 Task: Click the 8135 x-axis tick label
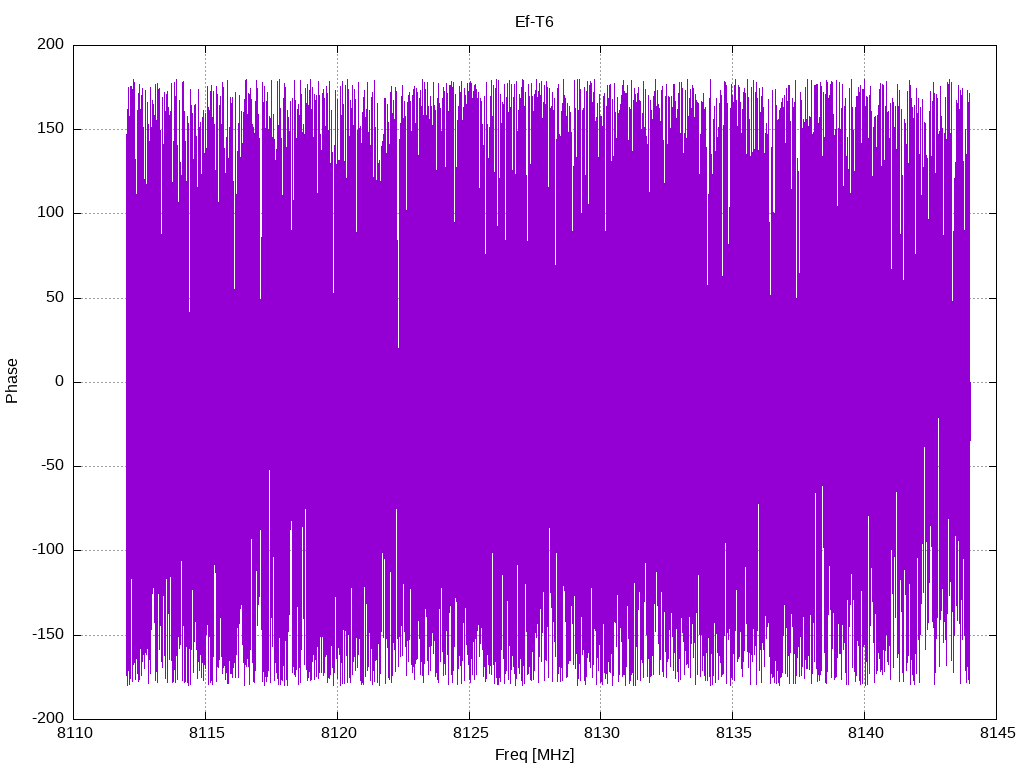pyautogui.click(x=733, y=733)
